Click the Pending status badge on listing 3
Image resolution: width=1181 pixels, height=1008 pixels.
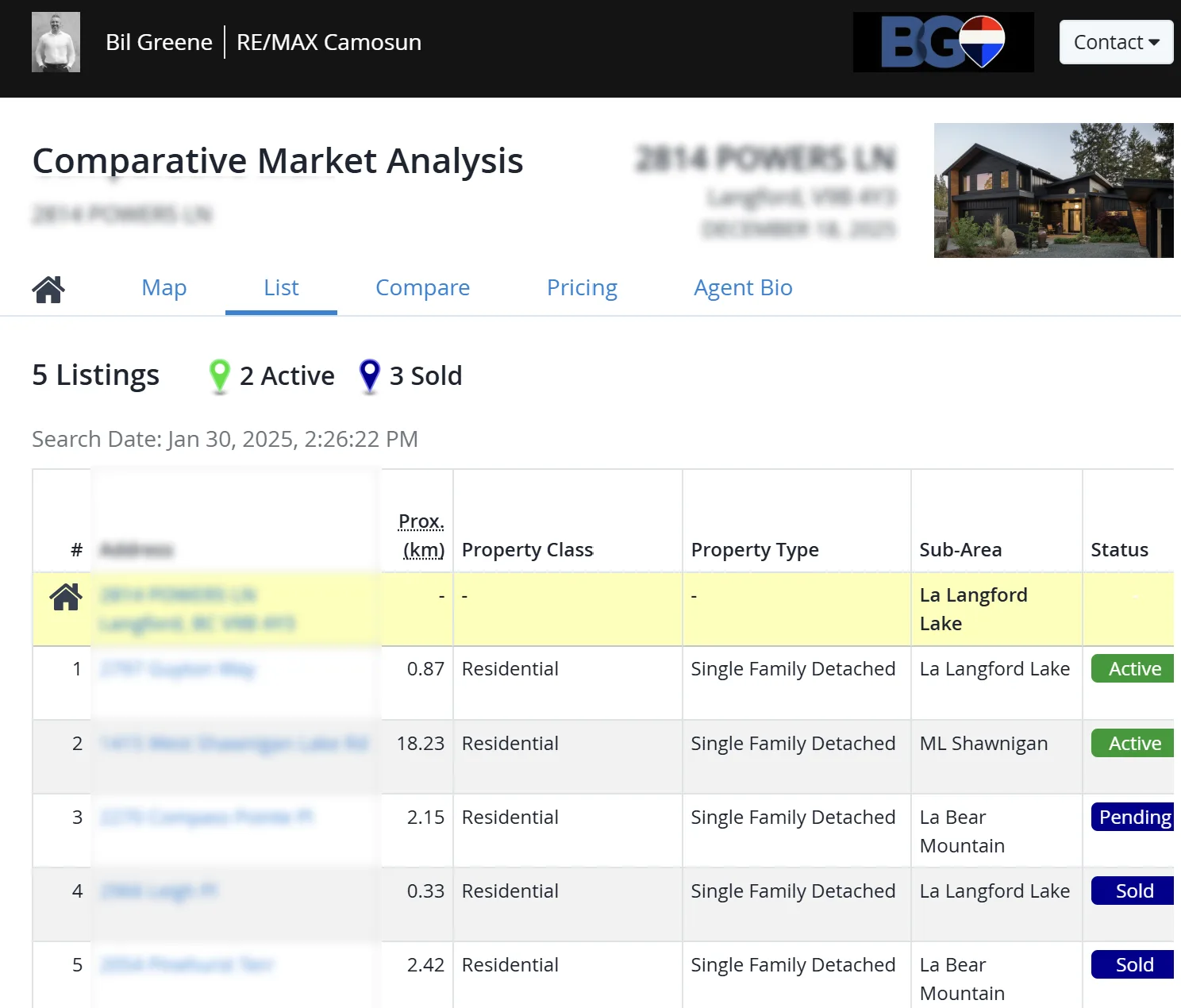point(1134,817)
